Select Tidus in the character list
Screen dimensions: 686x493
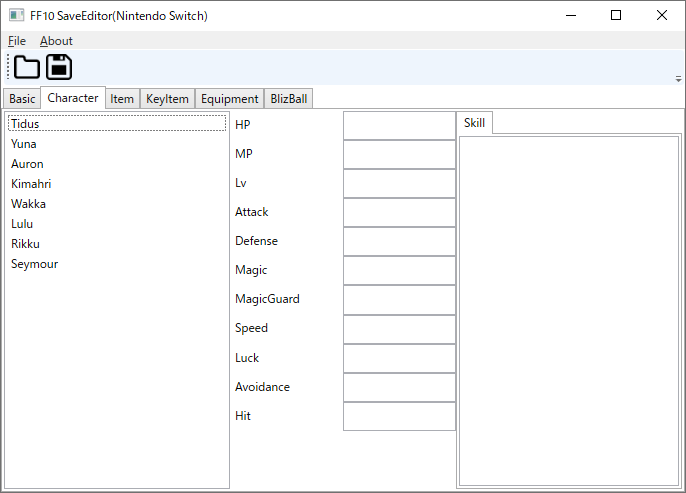(117, 123)
